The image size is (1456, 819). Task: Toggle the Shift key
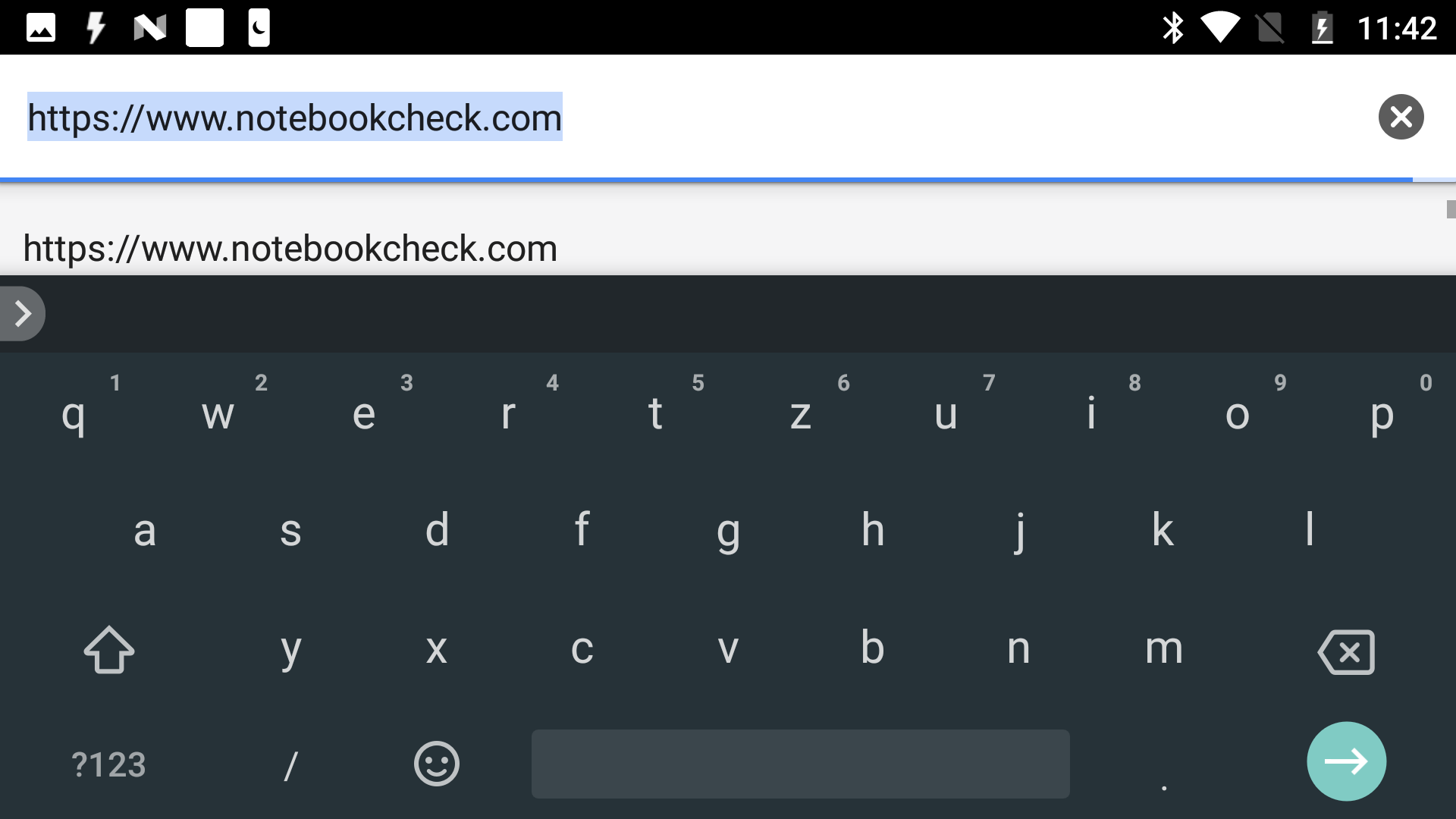tap(109, 650)
